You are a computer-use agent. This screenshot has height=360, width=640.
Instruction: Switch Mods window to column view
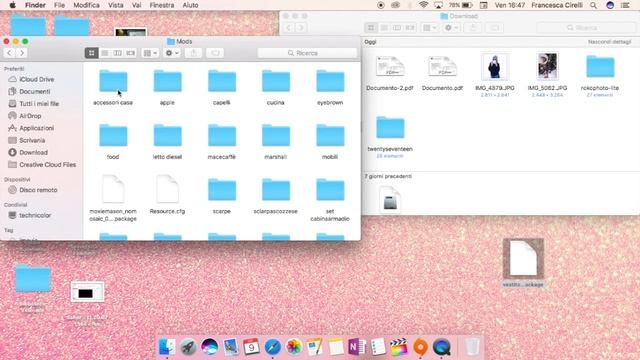point(118,53)
